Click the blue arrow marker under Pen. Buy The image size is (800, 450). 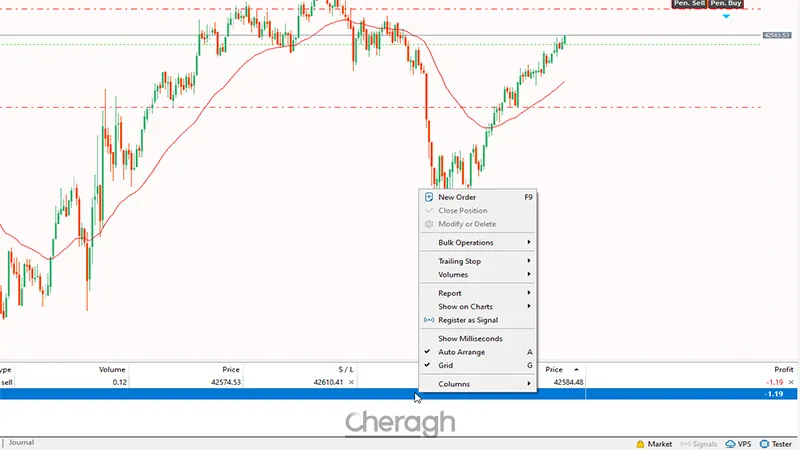(726, 15)
